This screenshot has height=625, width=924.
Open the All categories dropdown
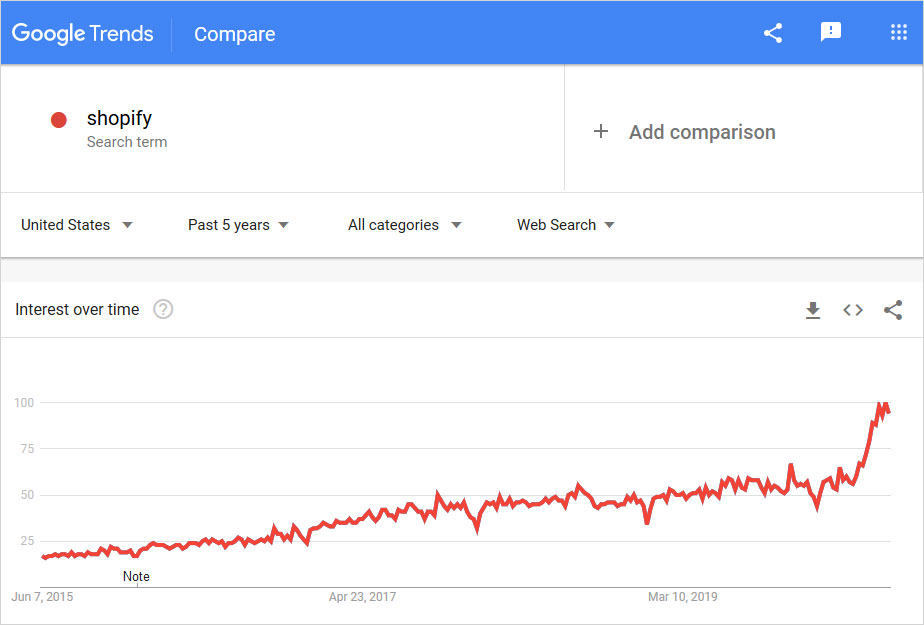404,225
